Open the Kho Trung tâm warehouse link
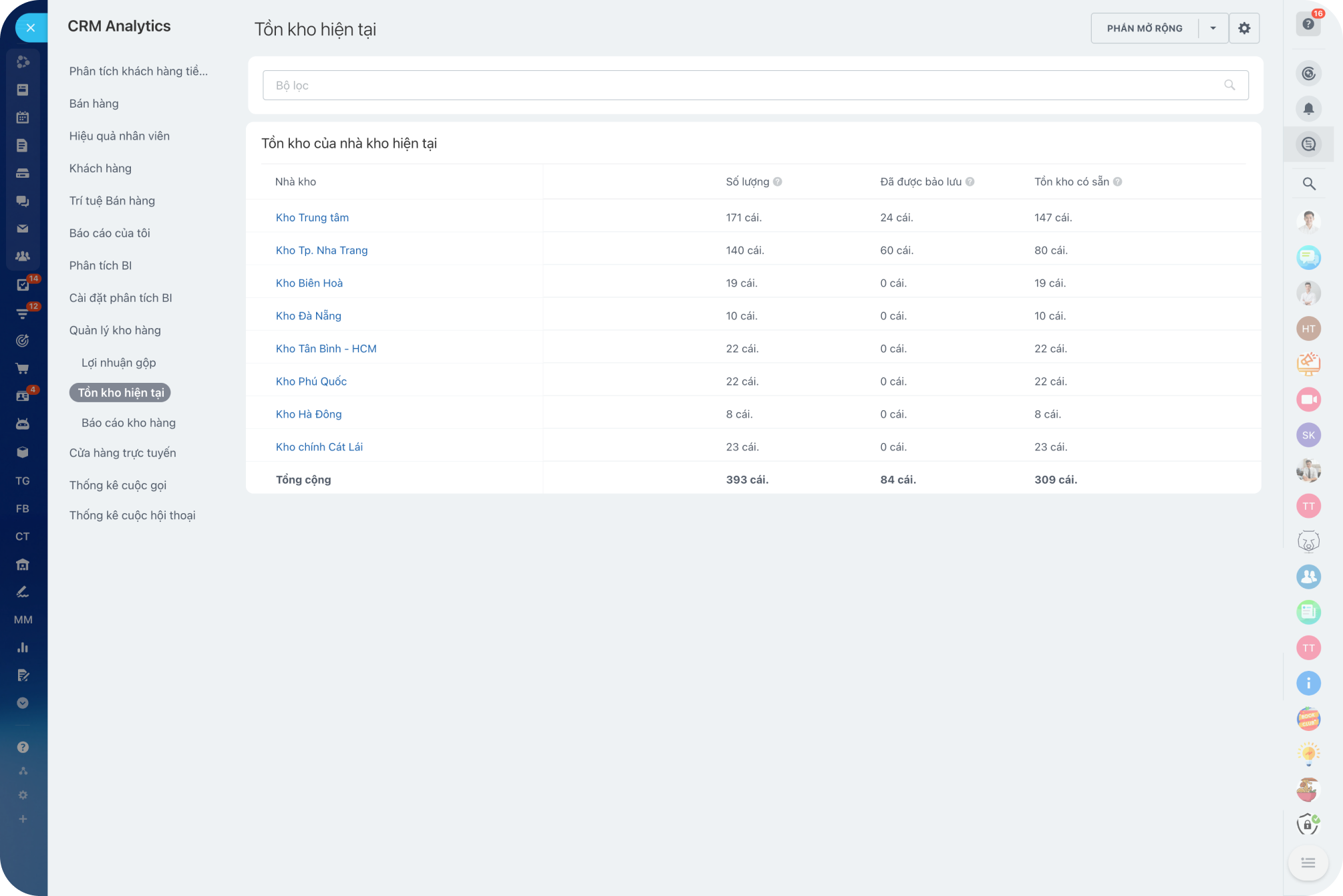Viewport: 1343px width, 896px height. click(x=312, y=217)
